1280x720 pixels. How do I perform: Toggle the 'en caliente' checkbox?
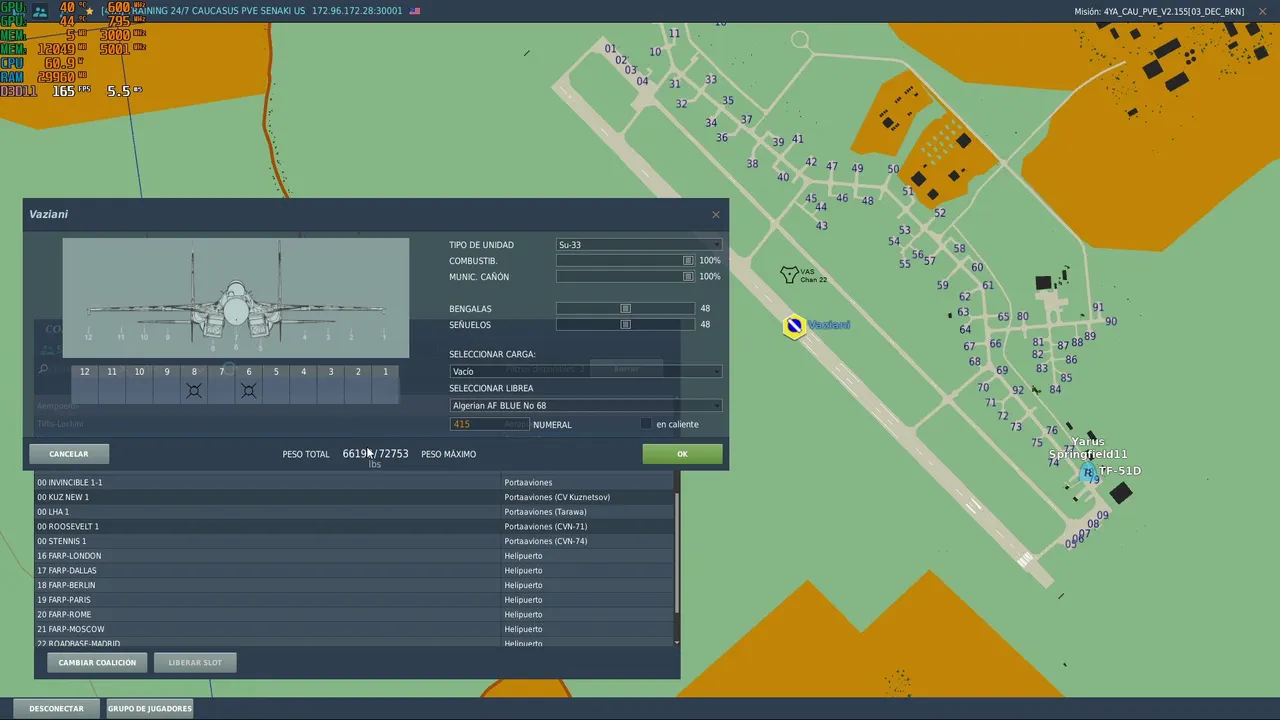pos(646,424)
